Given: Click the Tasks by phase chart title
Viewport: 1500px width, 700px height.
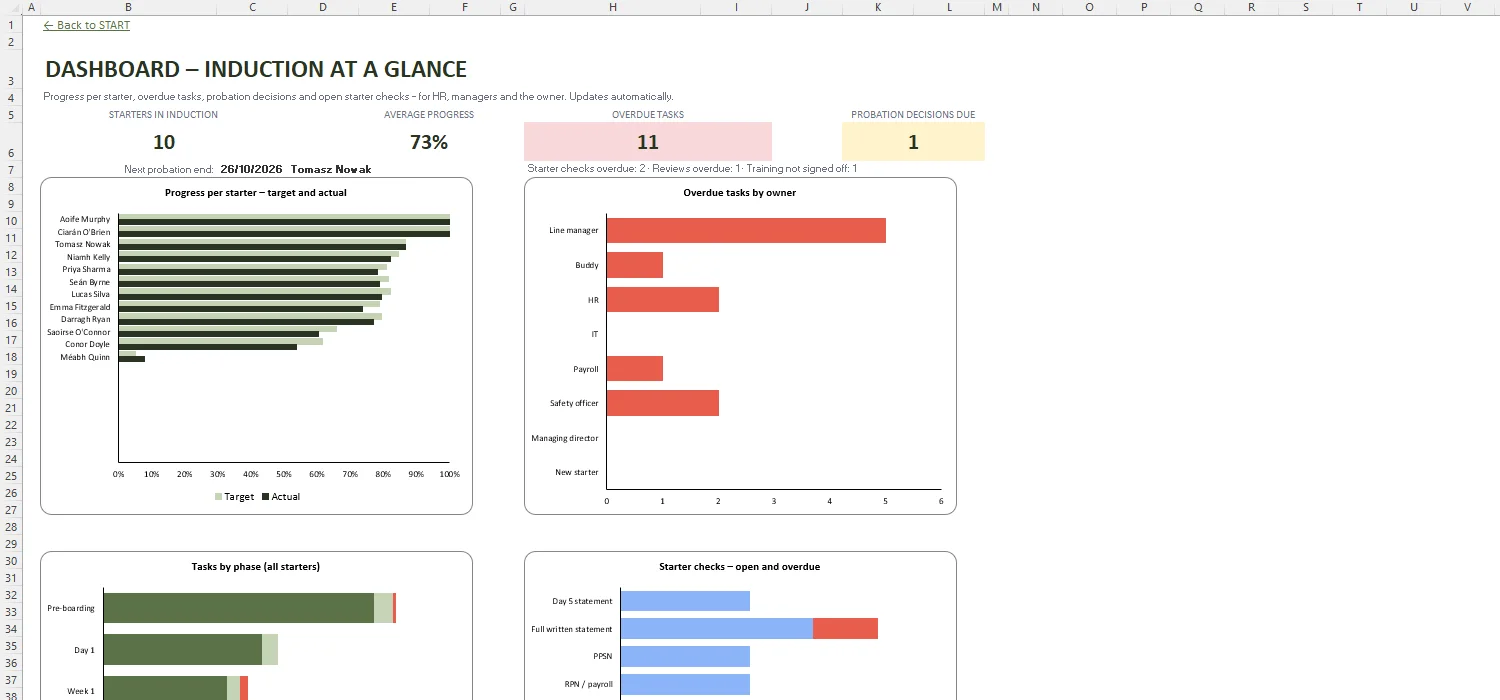Looking at the screenshot, I should click(x=256, y=566).
